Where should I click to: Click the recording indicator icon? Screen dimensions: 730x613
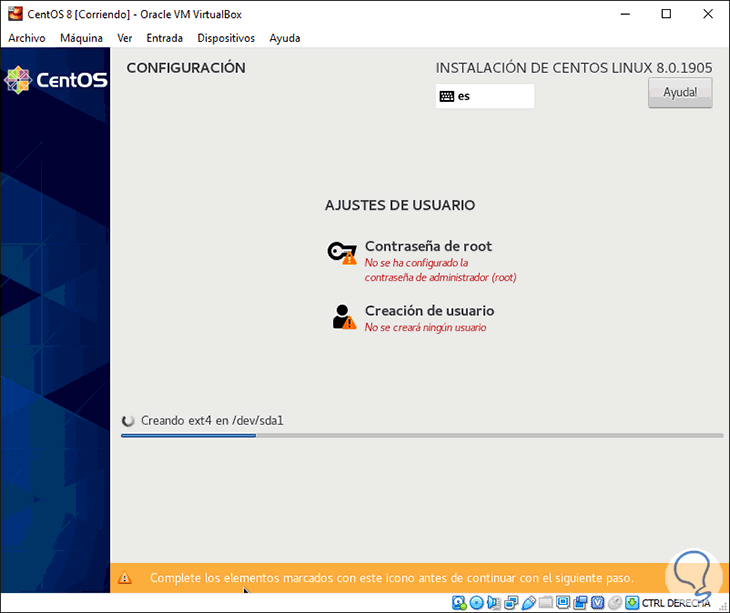pos(580,603)
